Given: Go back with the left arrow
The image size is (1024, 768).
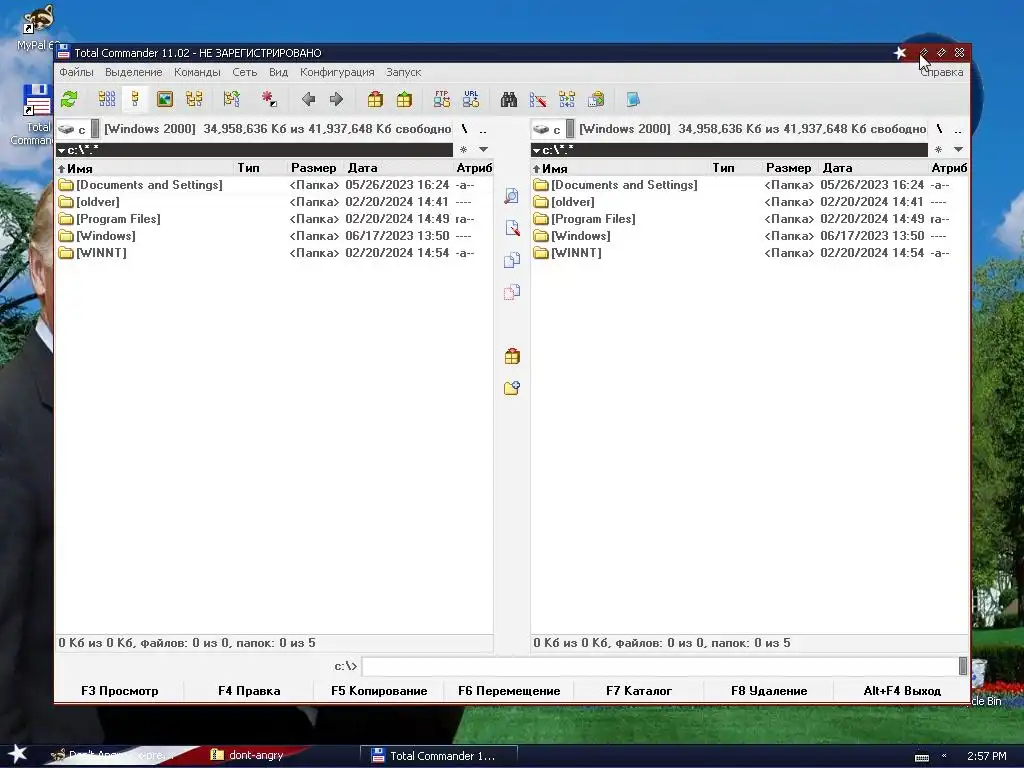Looking at the screenshot, I should (x=308, y=99).
